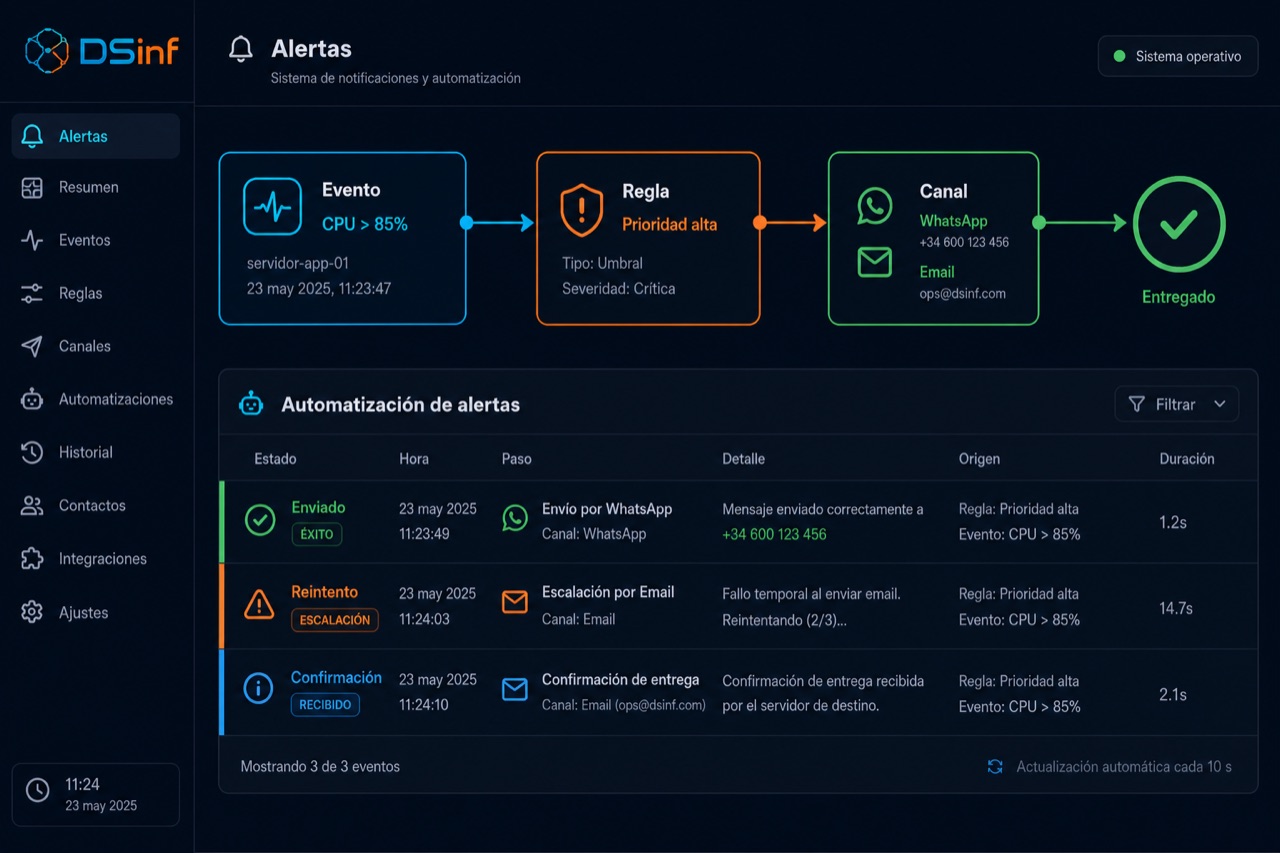Click the Canales paper-plane icon in sidebar
This screenshot has width=1280, height=853.
click(32, 346)
